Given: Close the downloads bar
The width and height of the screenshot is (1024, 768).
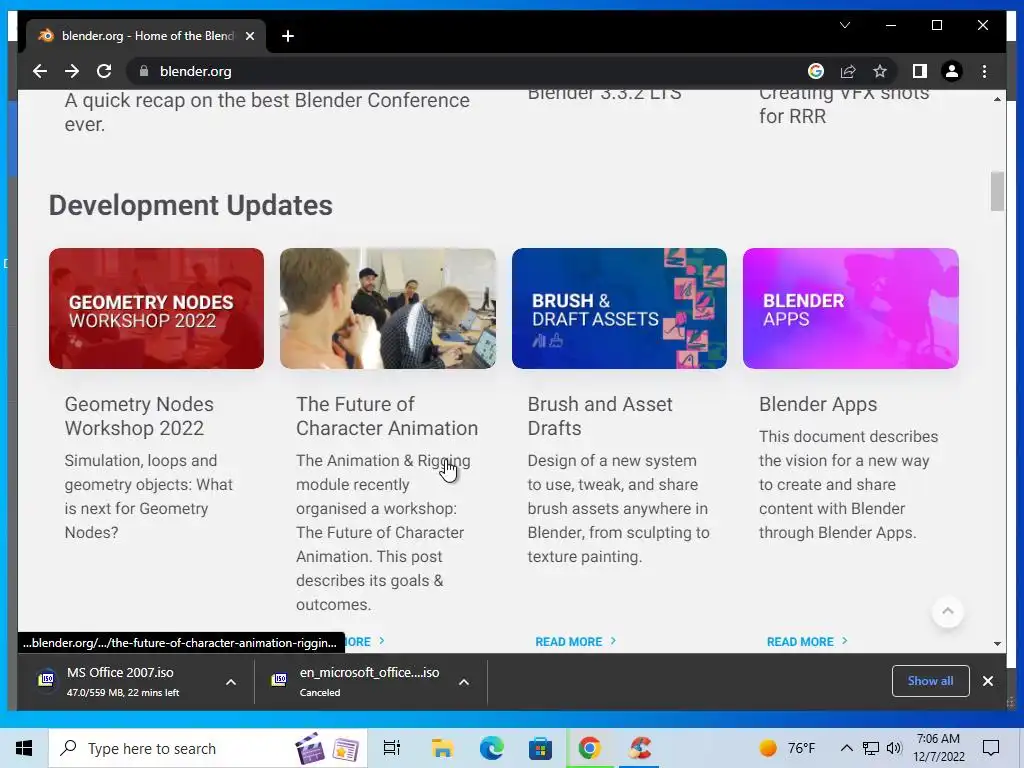Looking at the screenshot, I should (987, 680).
